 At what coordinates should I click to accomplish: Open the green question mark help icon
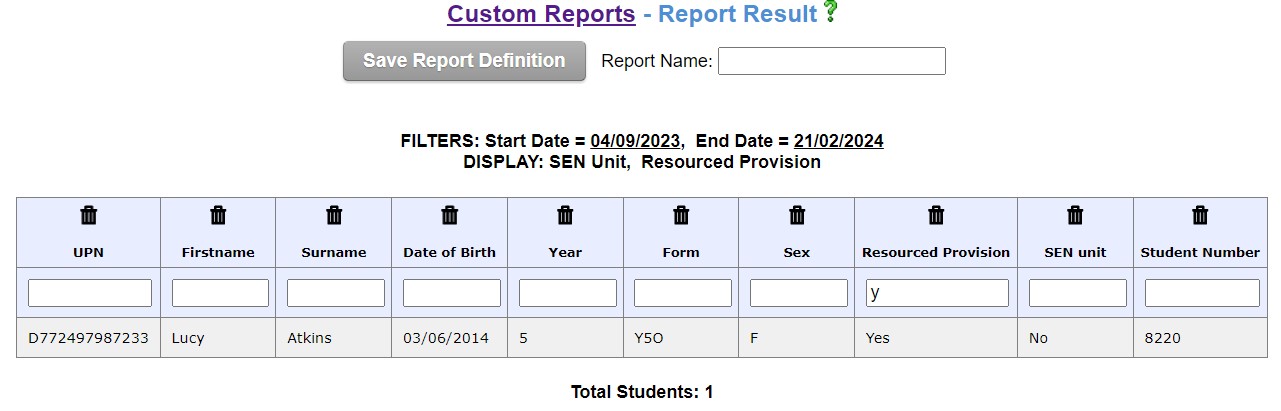830,13
